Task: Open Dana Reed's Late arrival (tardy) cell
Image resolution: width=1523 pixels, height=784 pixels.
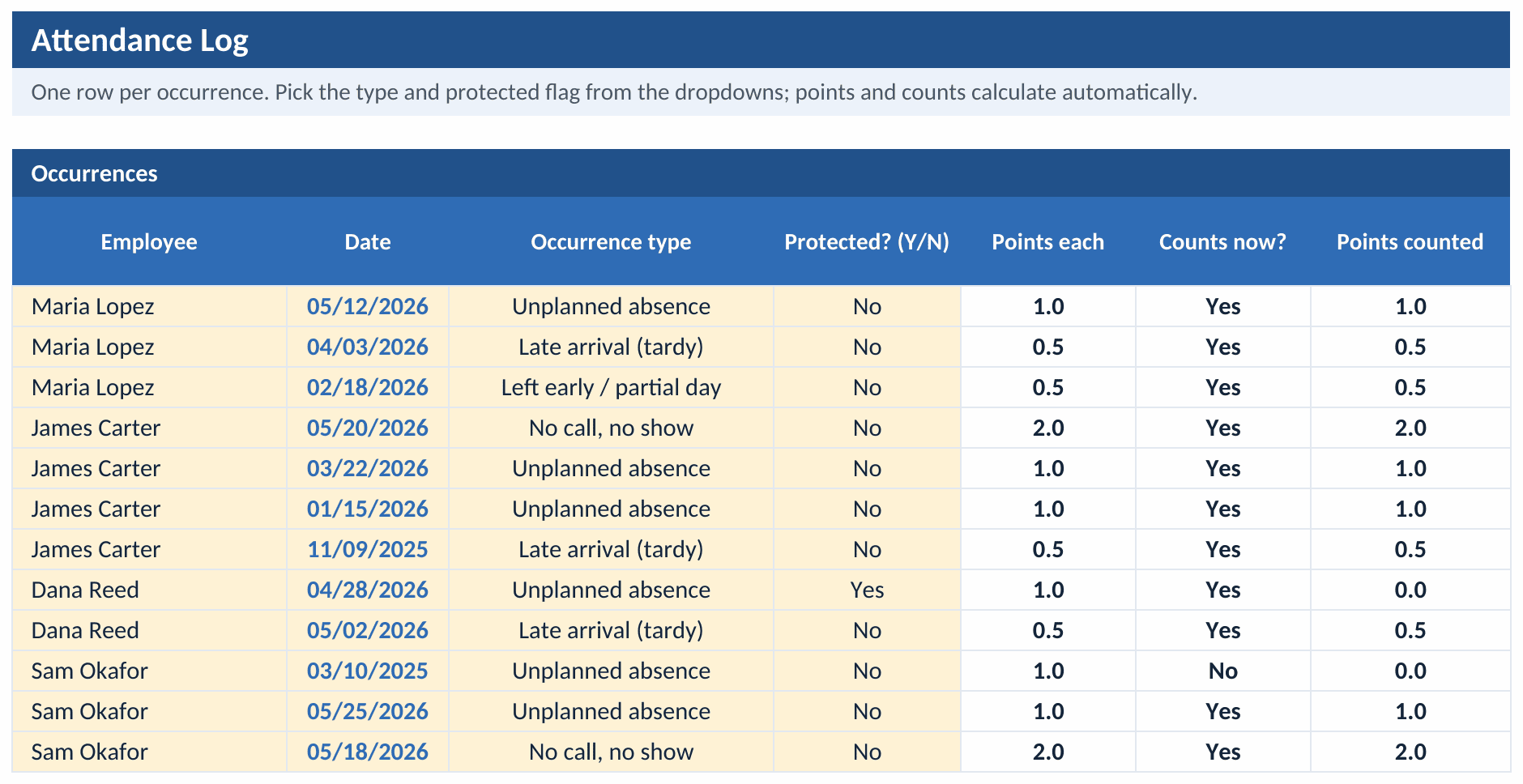Action: 611,630
